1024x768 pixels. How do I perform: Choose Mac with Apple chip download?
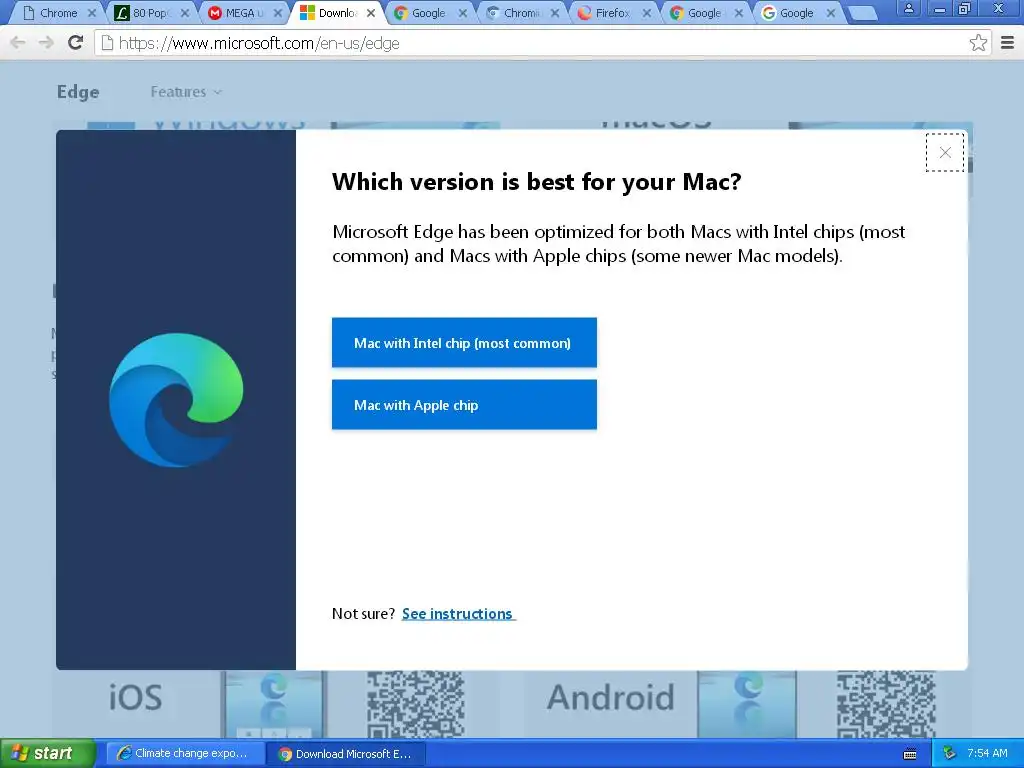464,405
